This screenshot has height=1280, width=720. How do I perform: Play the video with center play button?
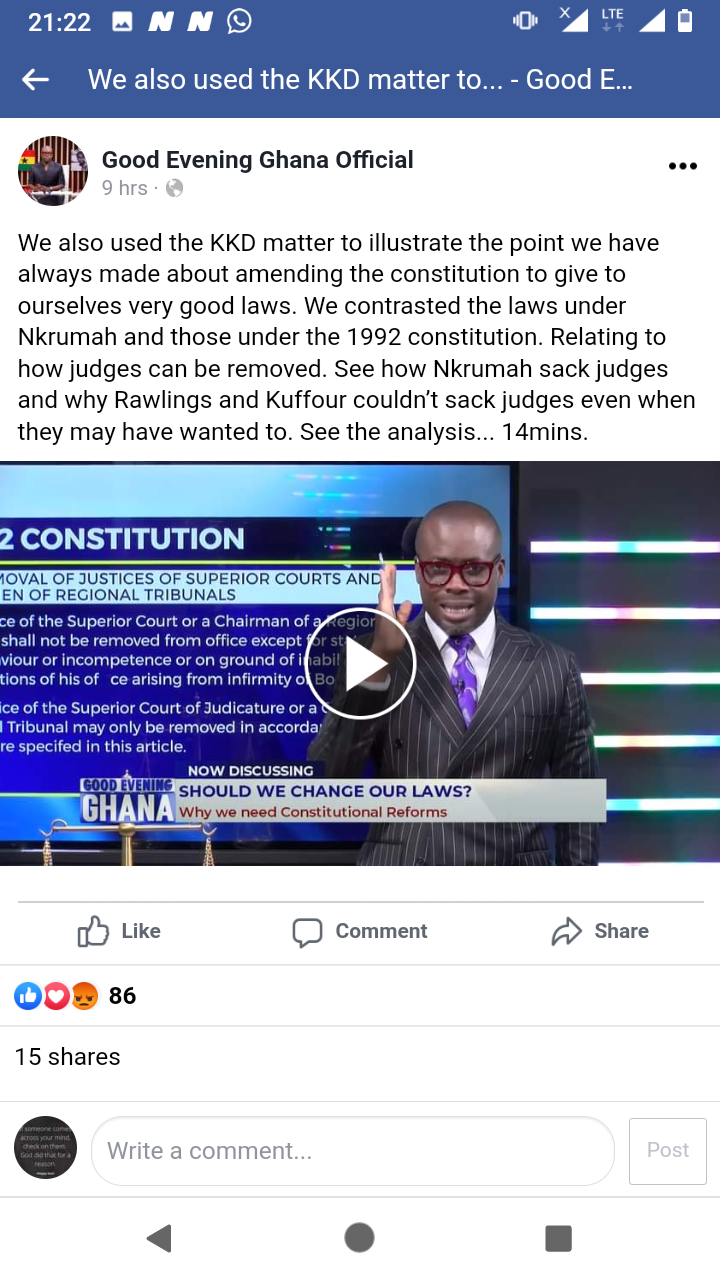[x=360, y=664]
